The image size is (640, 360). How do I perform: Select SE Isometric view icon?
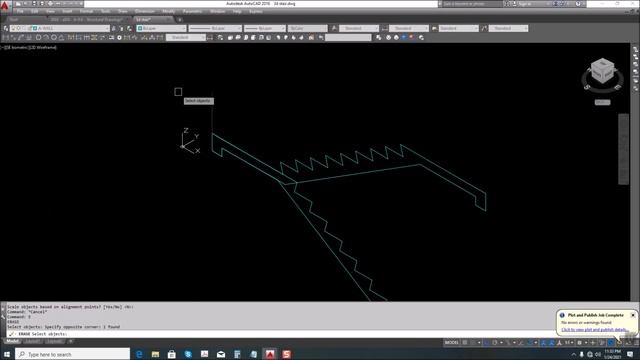(286, 38)
